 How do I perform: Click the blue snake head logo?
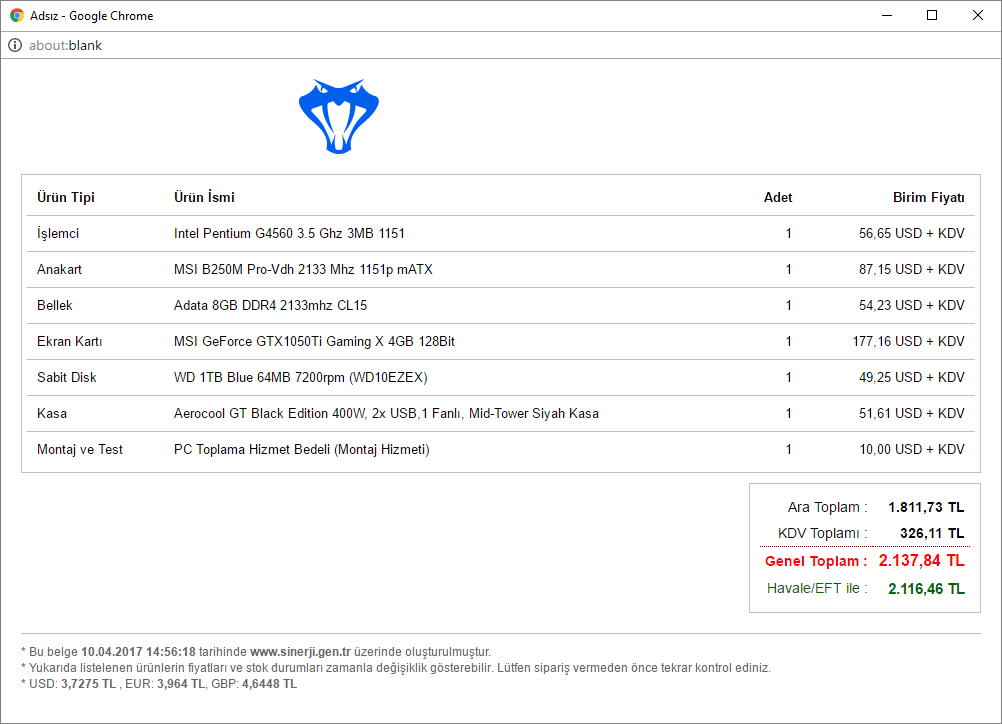click(339, 116)
